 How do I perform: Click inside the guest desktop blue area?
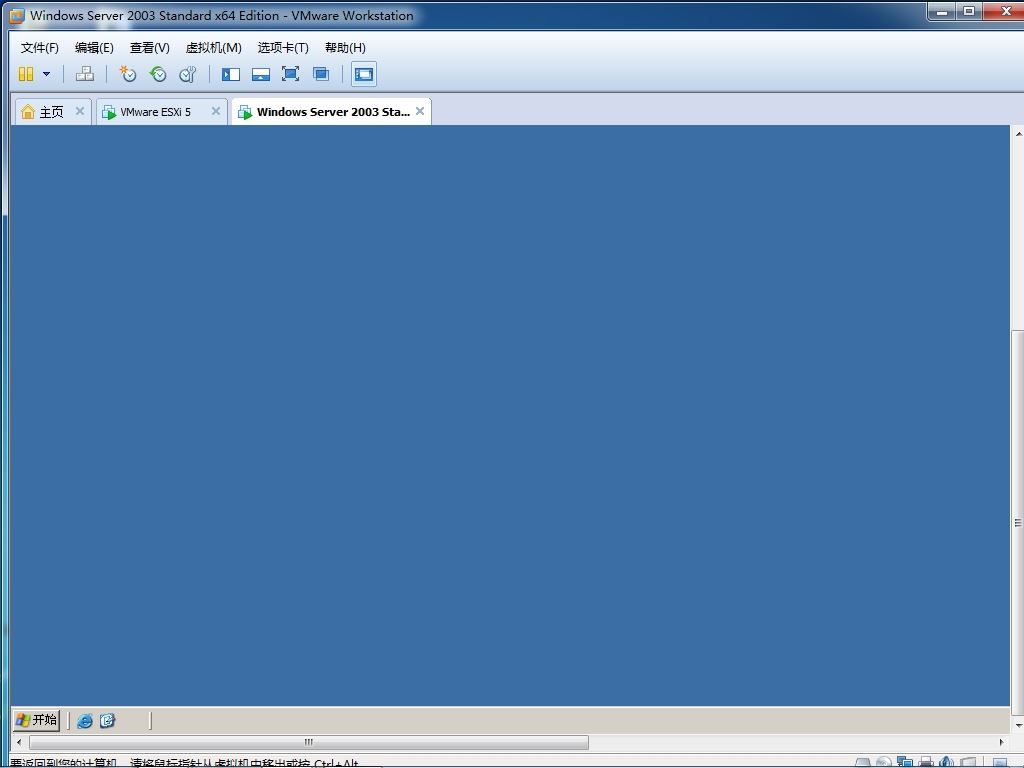pos(510,415)
